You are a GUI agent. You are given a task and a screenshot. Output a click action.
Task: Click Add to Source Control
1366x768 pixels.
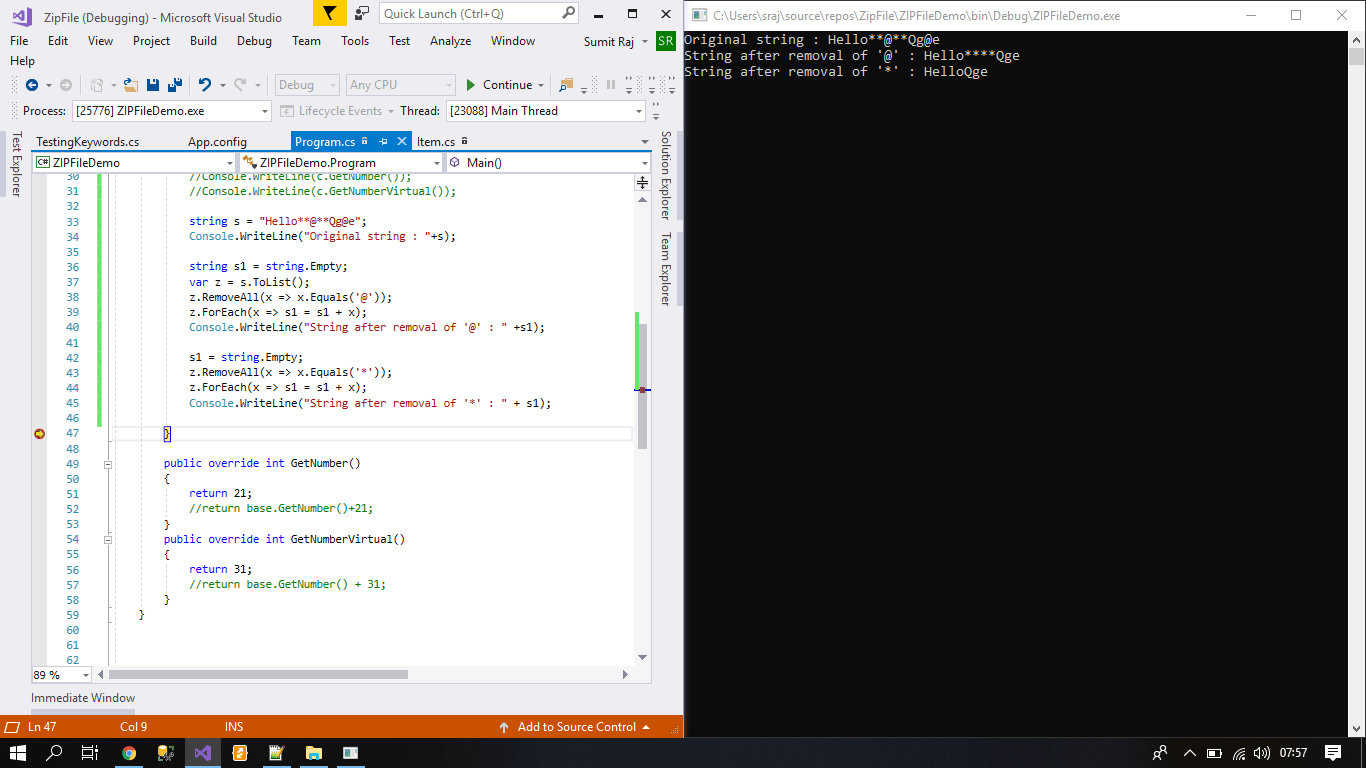pyautogui.click(x=575, y=727)
